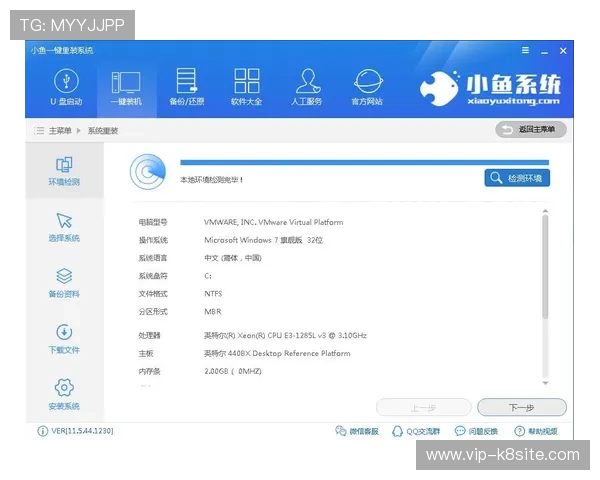Image resolution: width=600 pixels, height=480 pixels.
Task: Click the Microsoft Windows 7 旗舰版 value
Action: click(263, 240)
